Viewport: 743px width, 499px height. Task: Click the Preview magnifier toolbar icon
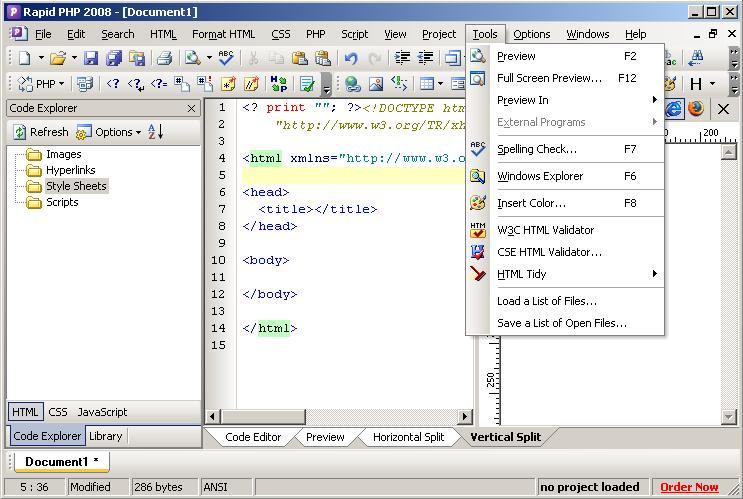tap(192, 58)
